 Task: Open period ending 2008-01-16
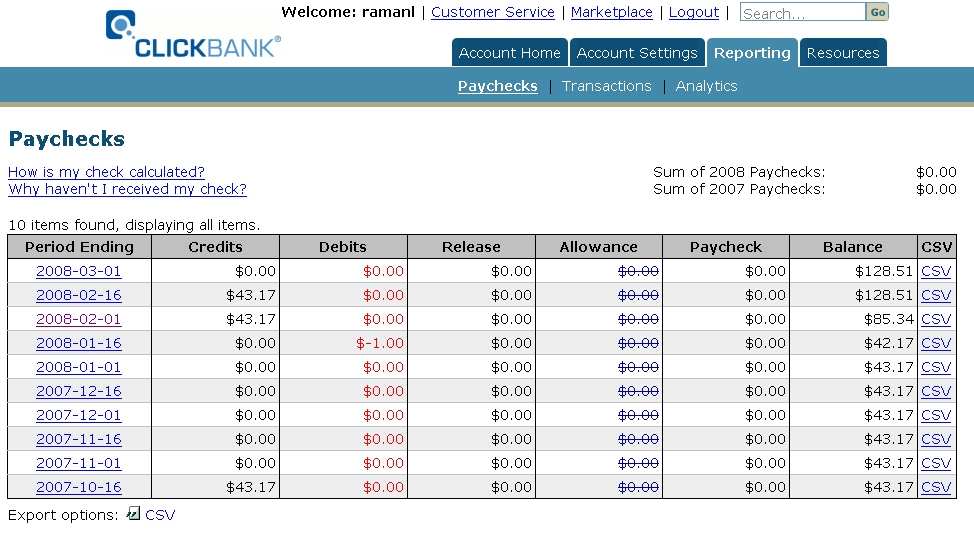79,343
